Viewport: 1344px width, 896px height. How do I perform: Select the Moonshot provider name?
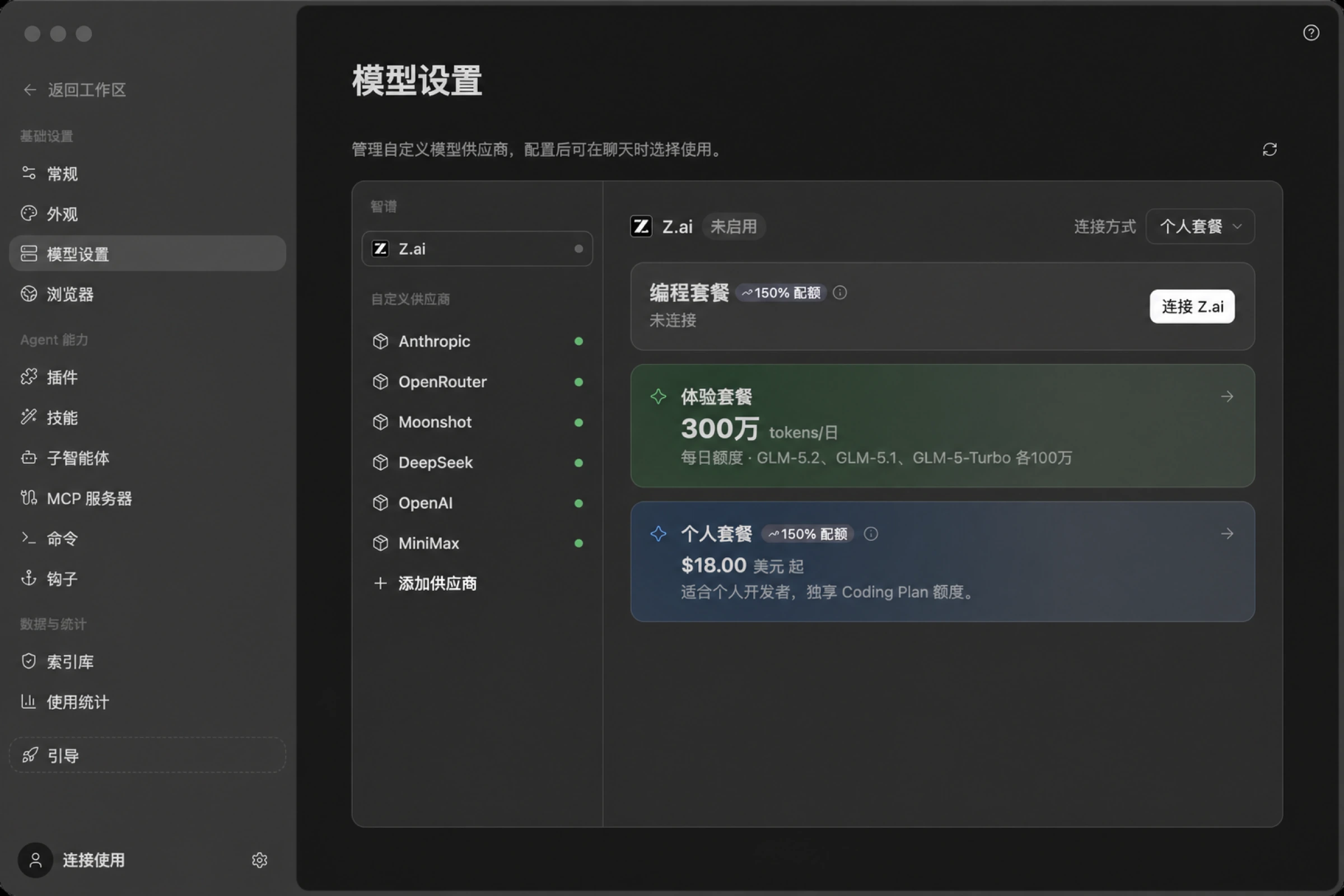435,422
